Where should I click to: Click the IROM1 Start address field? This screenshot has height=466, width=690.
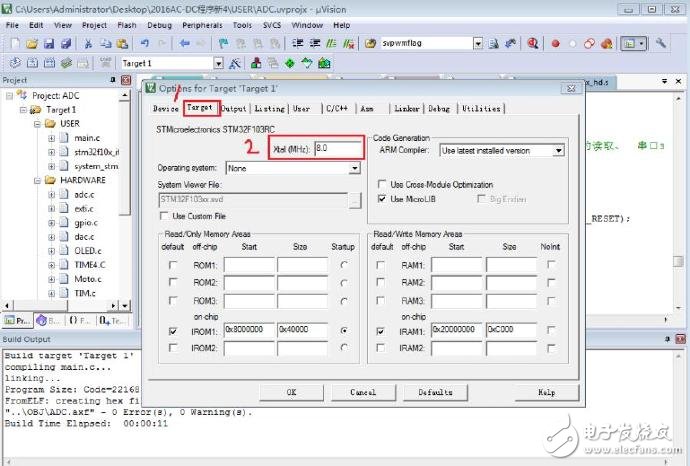(x=249, y=330)
